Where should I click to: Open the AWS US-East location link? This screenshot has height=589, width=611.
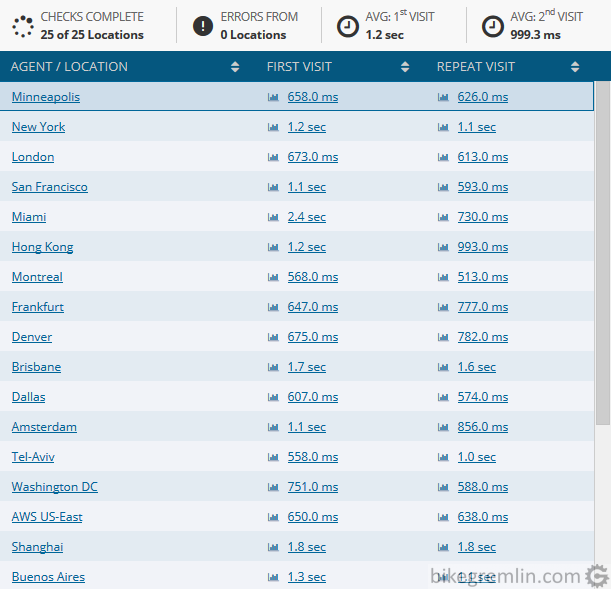[47, 517]
